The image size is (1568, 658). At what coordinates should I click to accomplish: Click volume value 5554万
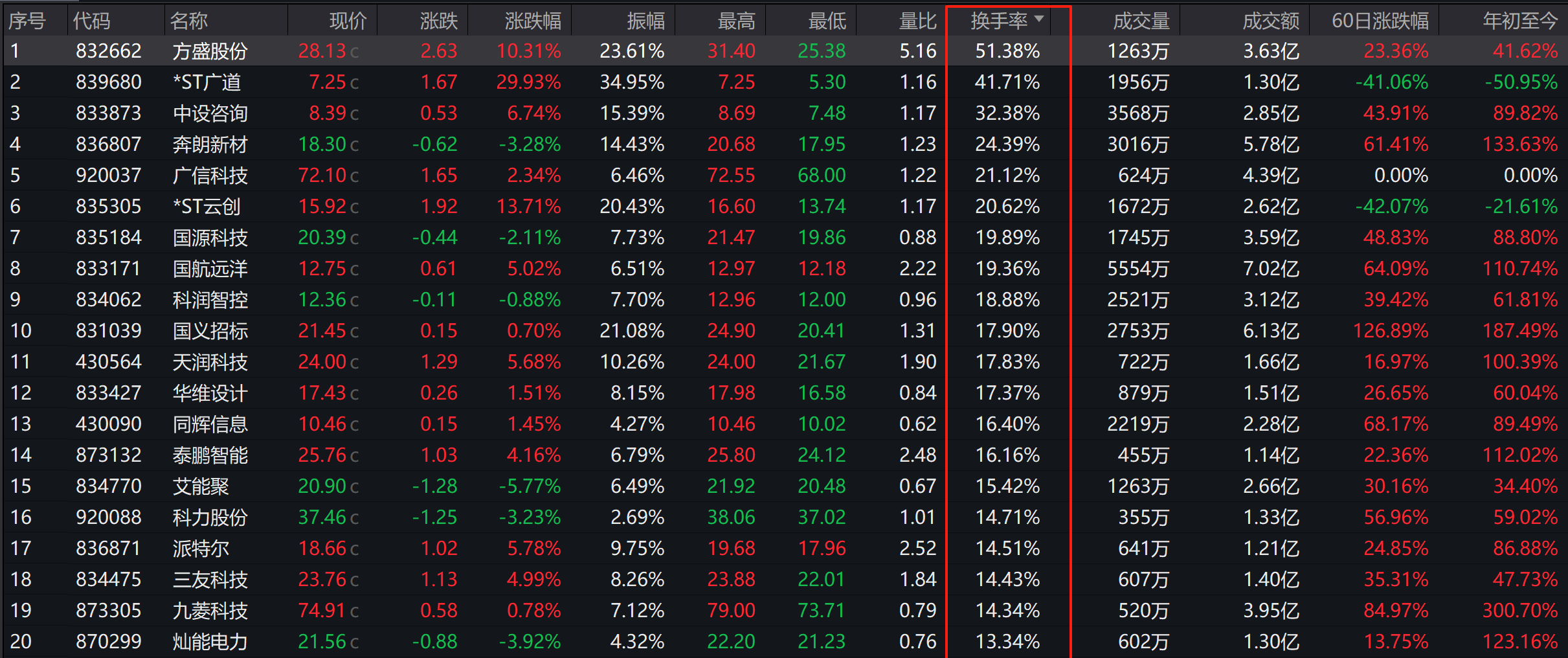pyautogui.click(x=1138, y=269)
